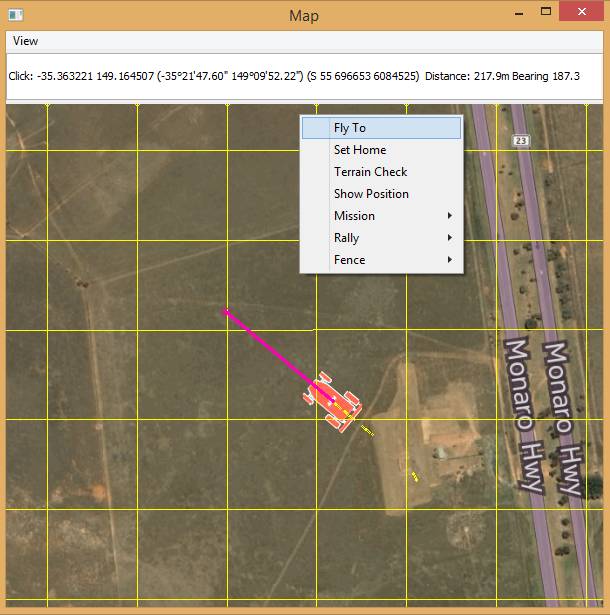Click the yellow marker beside the vehicle
610x615 pixels.
(x=367, y=430)
